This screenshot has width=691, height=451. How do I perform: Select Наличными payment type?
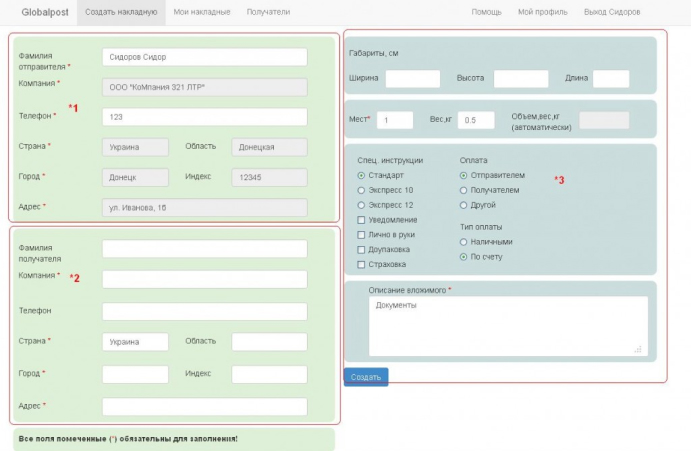tap(463, 242)
